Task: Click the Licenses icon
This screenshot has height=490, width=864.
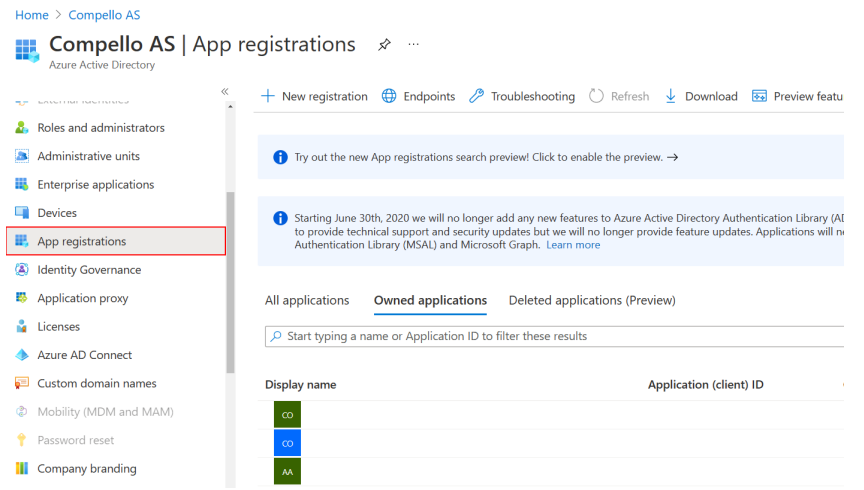Action: [x=21, y=326]
